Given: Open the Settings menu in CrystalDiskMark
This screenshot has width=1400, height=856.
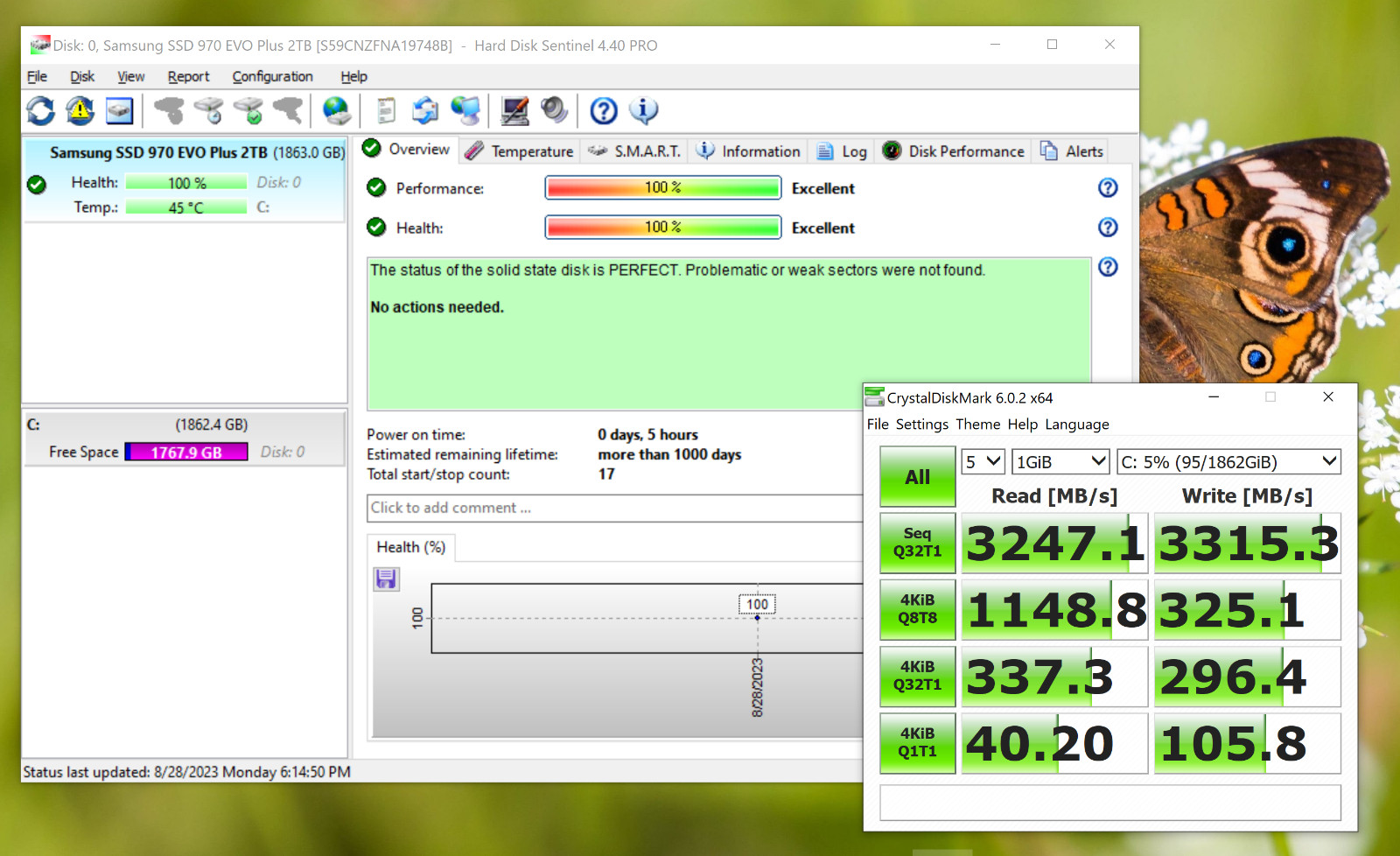Looking at the screenshot, I should click(922, 424).
